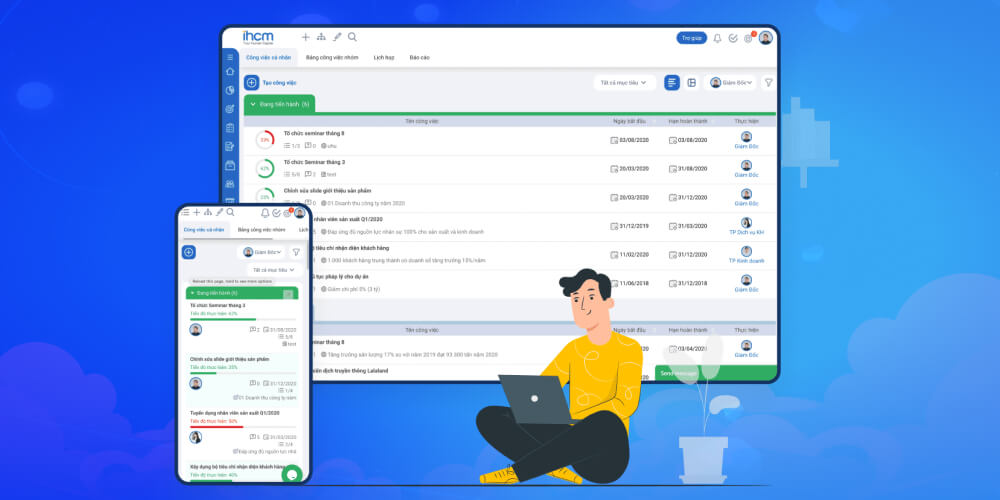Open the org chart icon in desktop toolbar

click(321, 37)
